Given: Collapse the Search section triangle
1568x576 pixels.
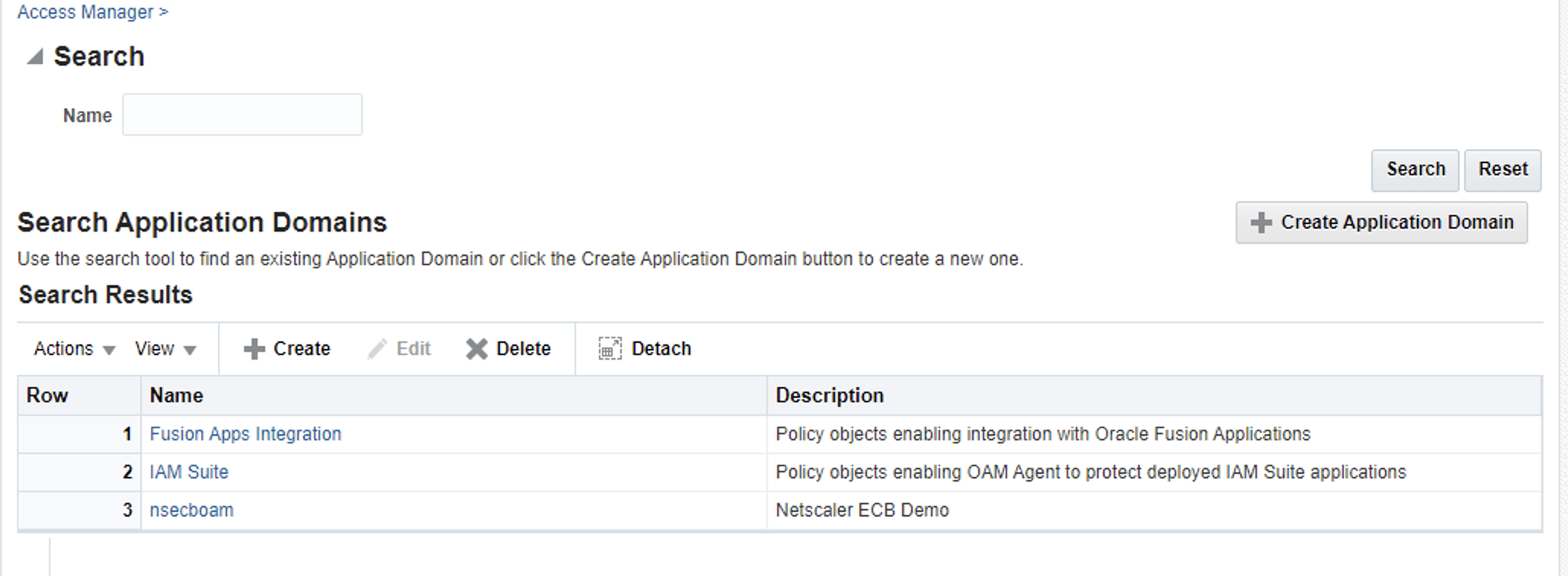Looking at the screenshot, I should click(34, 57).
